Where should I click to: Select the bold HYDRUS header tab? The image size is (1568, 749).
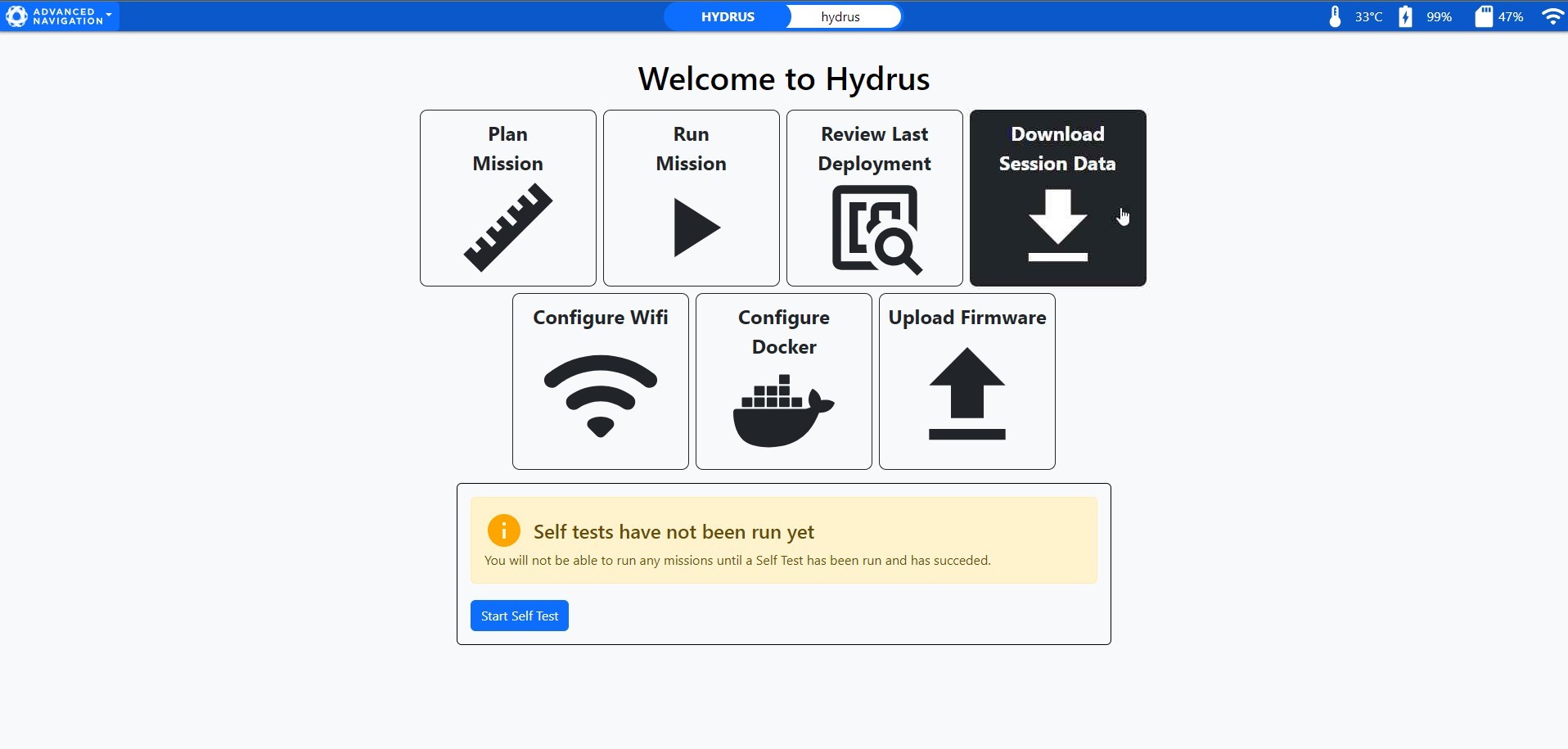coord(728,17)
